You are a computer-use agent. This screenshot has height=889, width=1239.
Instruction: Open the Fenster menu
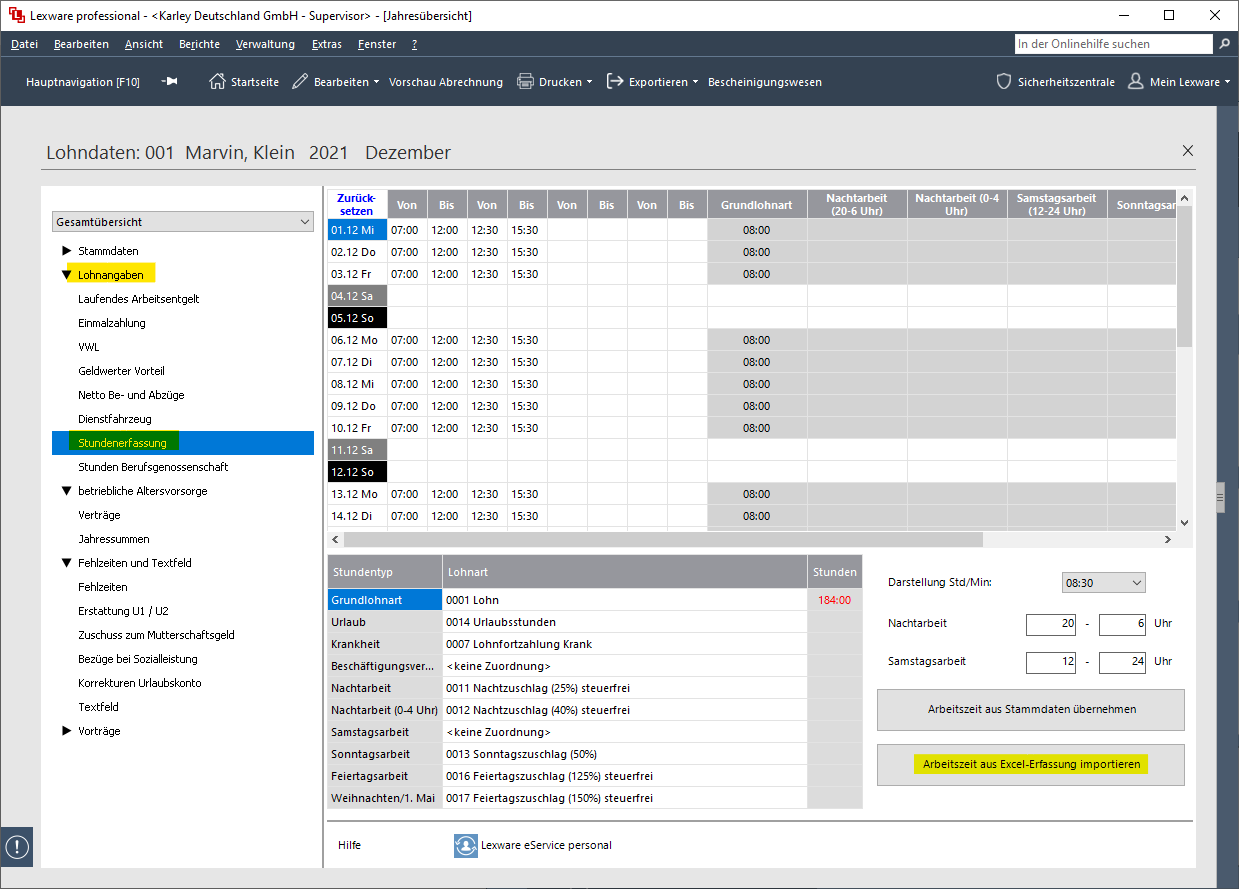(377, 44)
